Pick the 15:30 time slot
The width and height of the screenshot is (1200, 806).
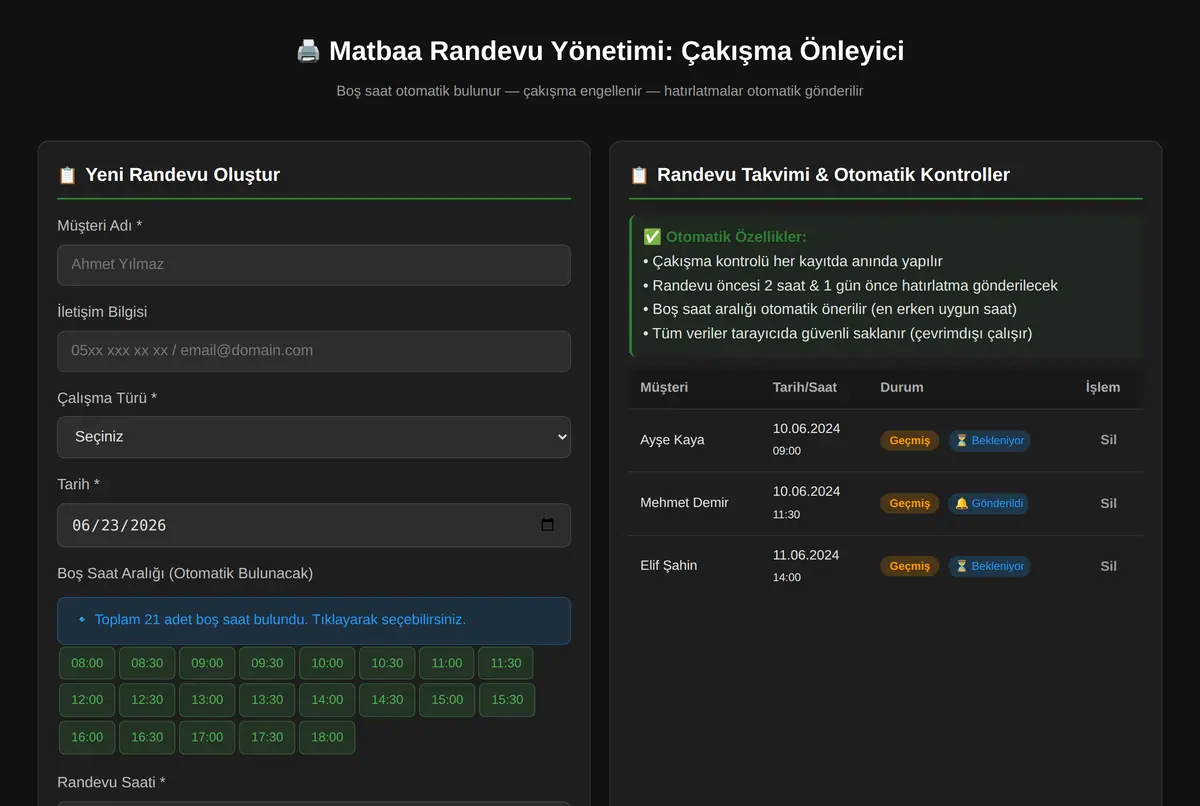click(x=507, y=700)
